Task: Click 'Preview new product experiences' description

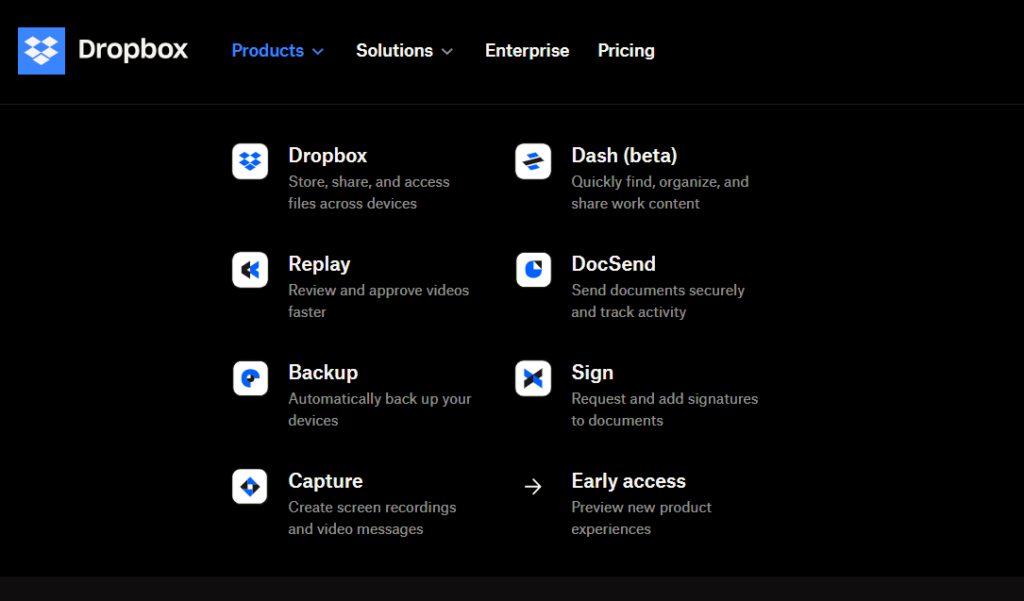Action: tap(641, 518)
